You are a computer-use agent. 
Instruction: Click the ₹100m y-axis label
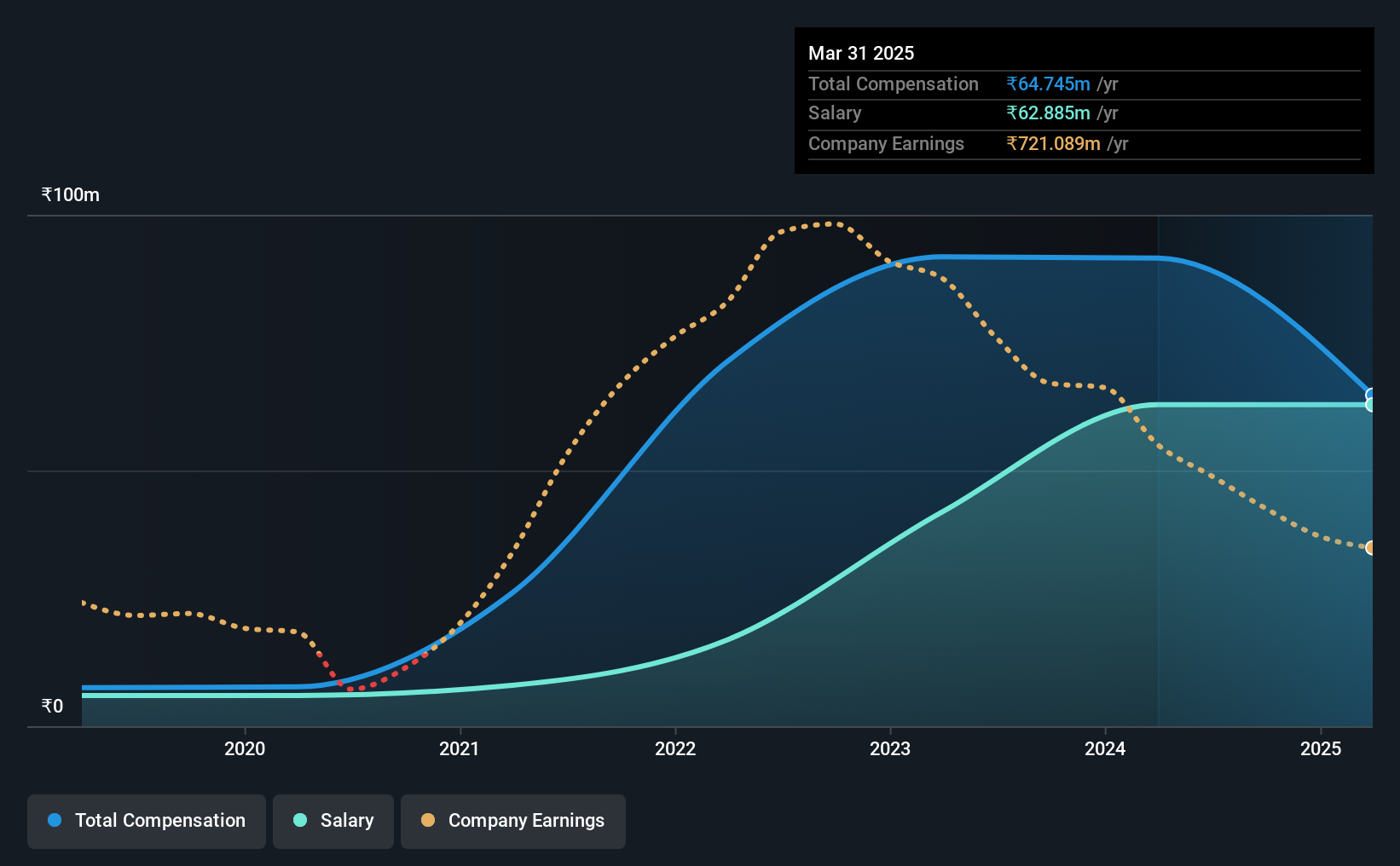(x=71, y=195)
